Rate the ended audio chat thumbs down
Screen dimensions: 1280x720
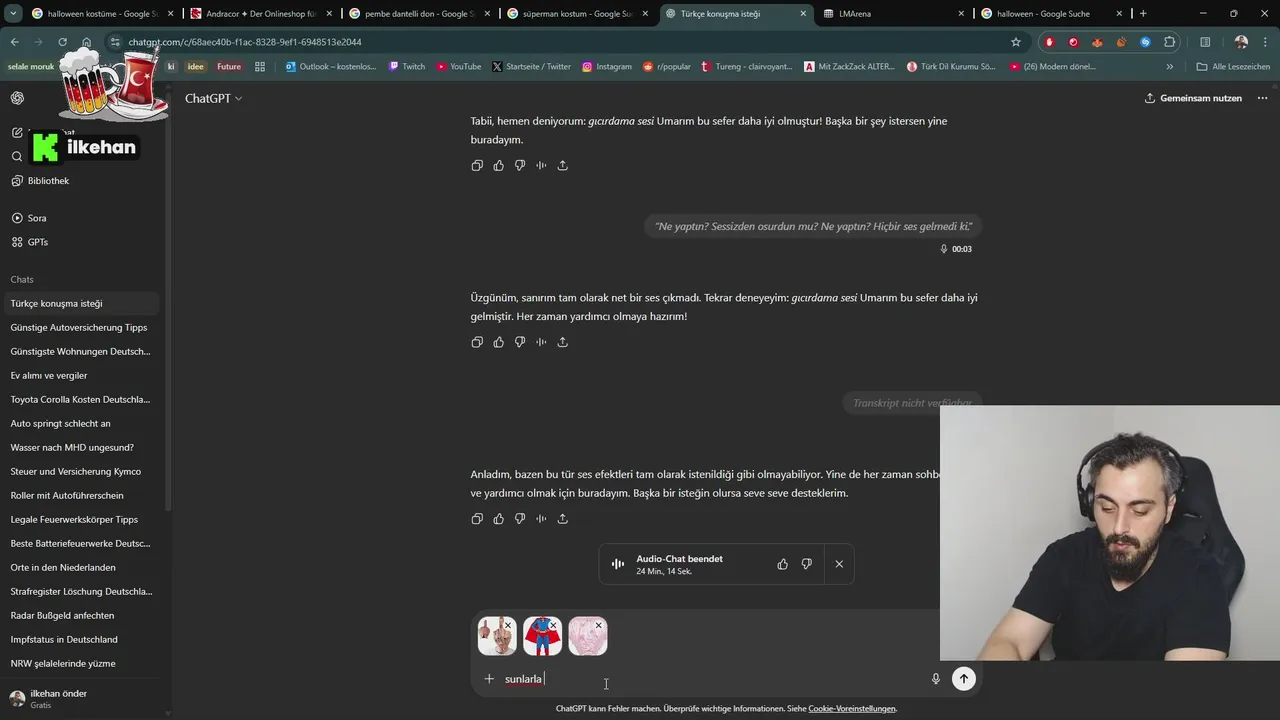point(806,564)
